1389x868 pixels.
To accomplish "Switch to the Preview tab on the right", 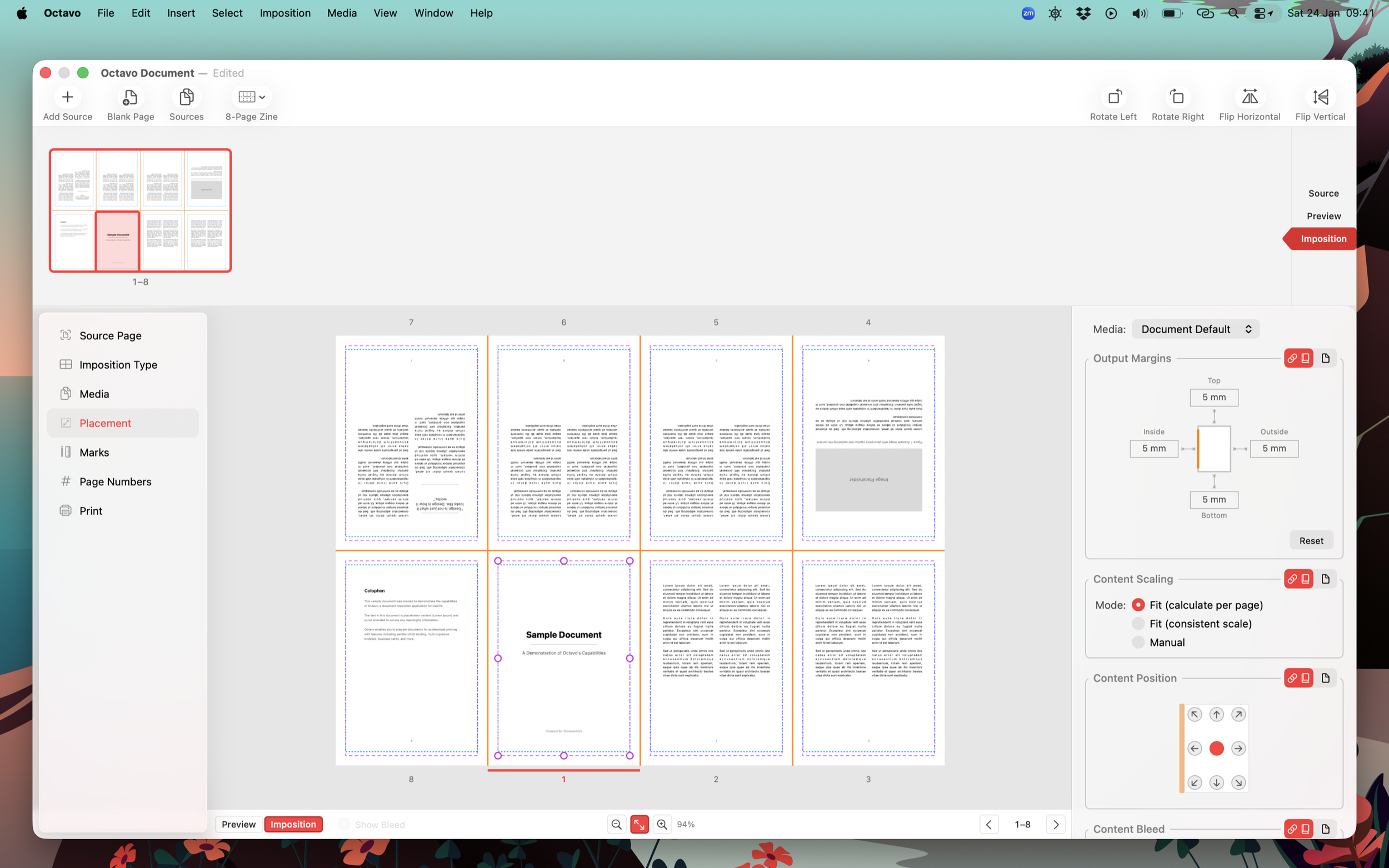I will 1323,216.
